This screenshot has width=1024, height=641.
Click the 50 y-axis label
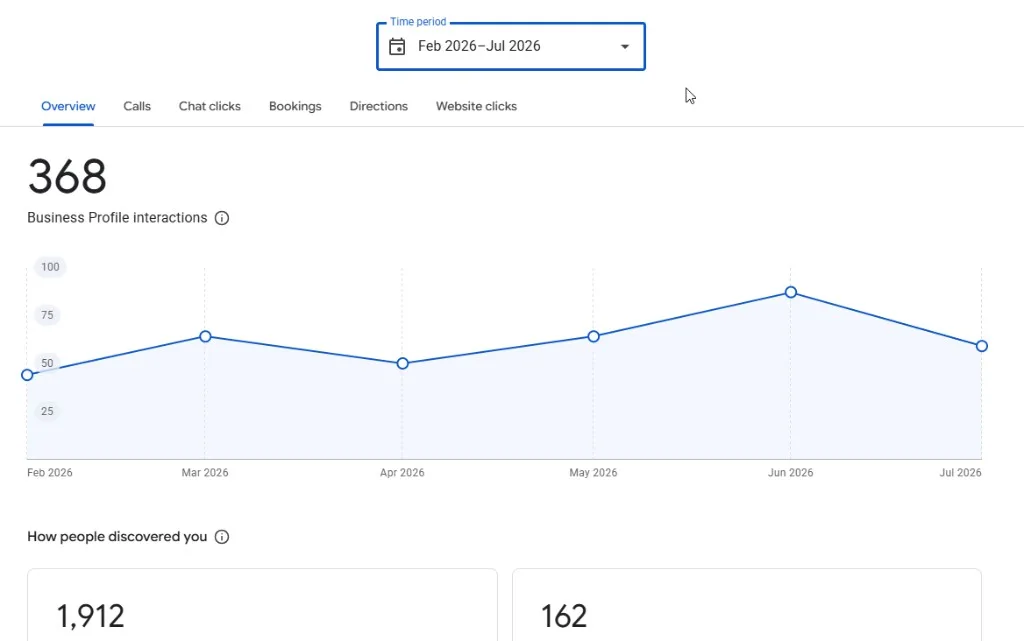coord(47,363)
